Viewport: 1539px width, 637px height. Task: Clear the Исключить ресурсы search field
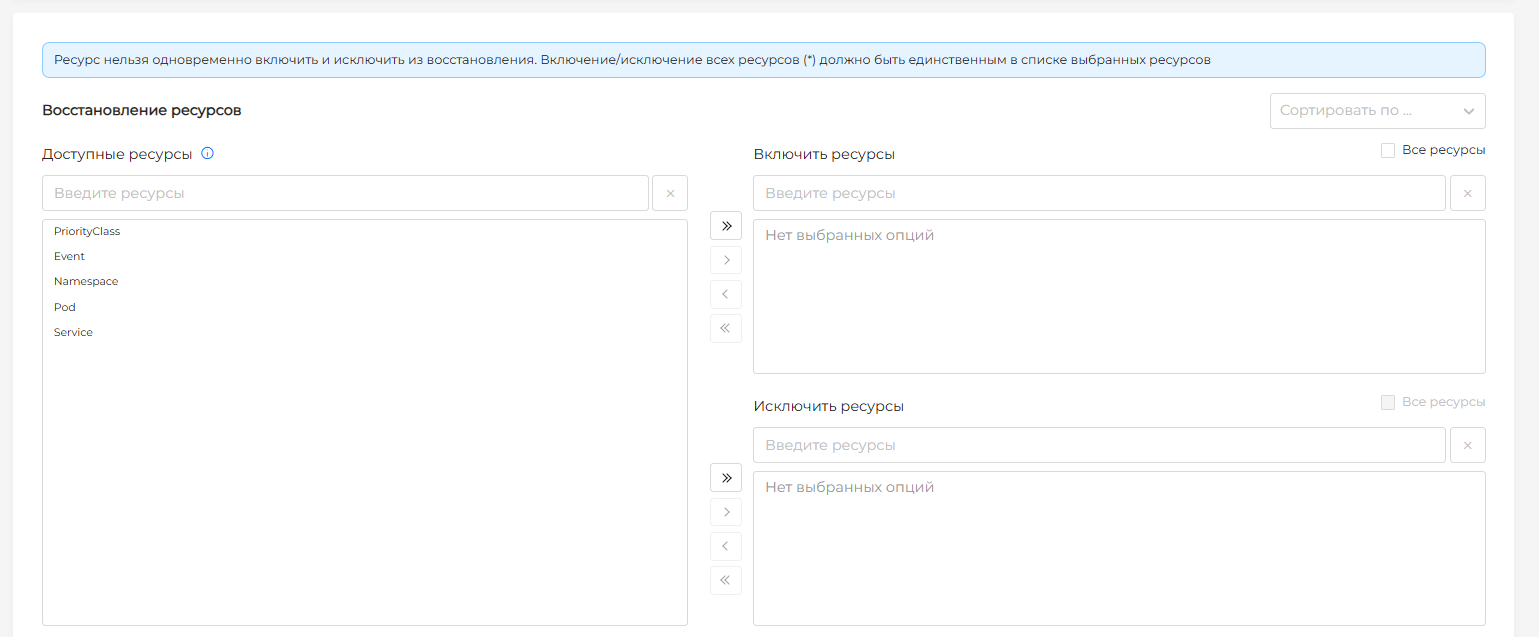pos(1468,445)
